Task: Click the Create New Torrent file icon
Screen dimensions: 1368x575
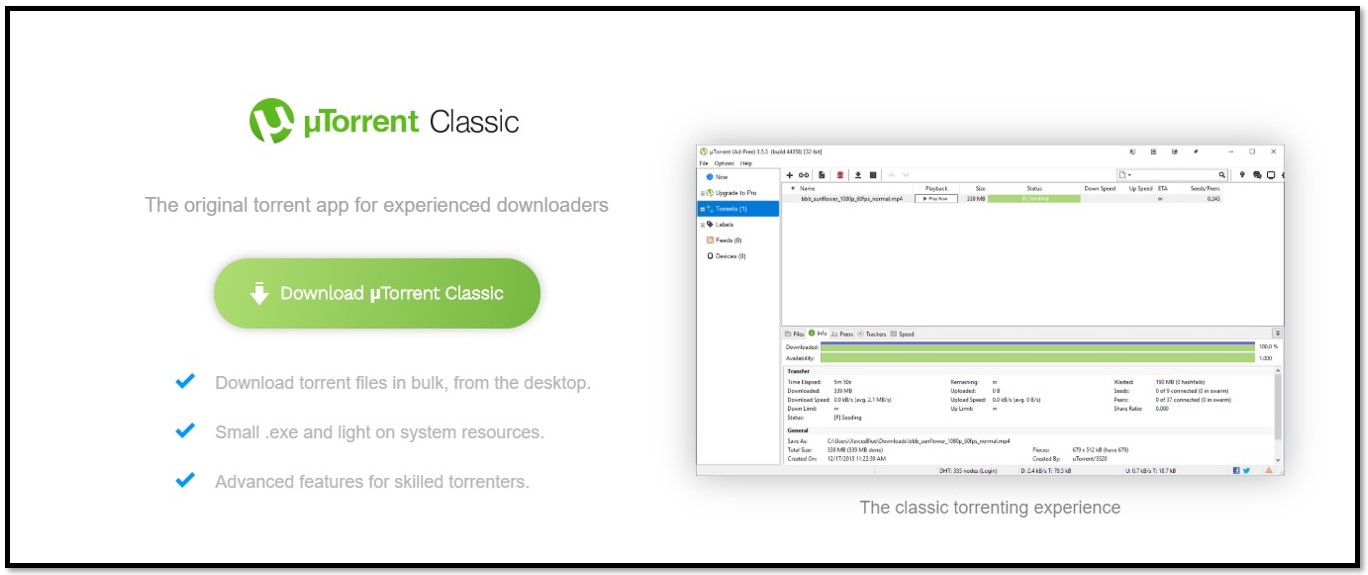Action: click(x=822, y=175)
